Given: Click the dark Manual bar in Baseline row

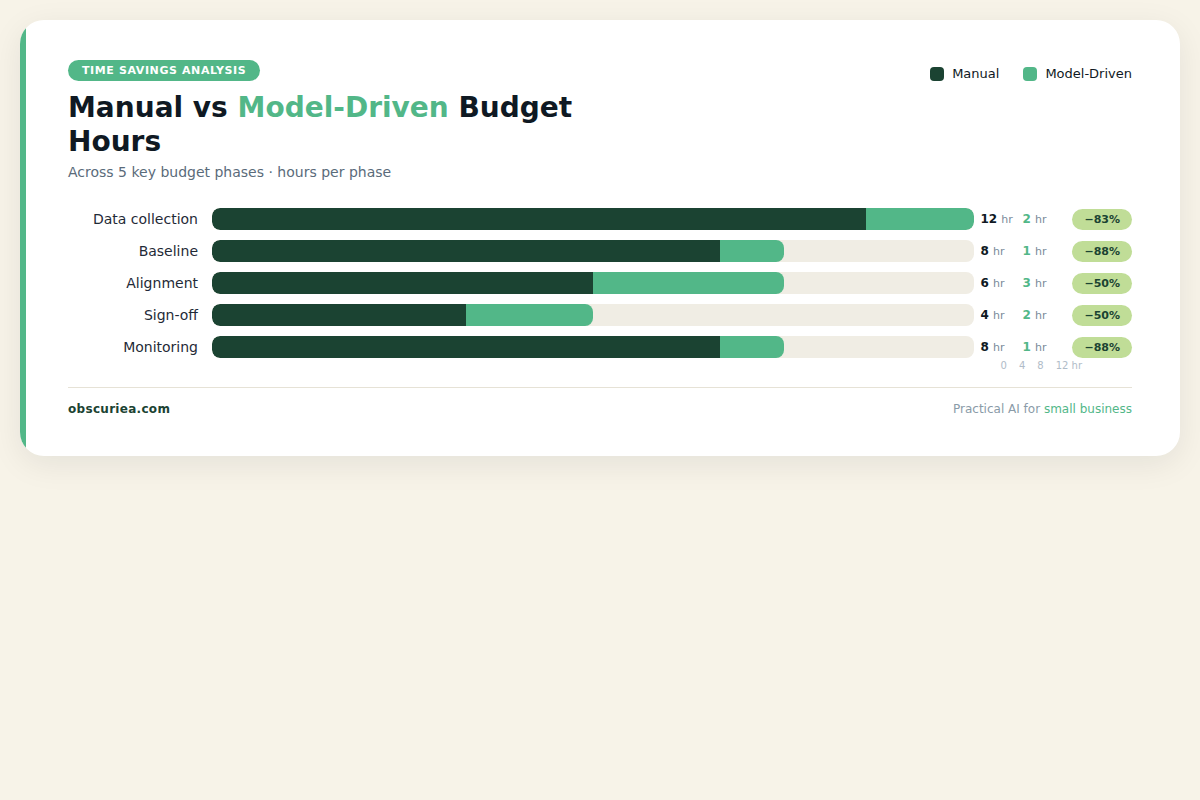Looking at the screenshot, I should point(466,251).
